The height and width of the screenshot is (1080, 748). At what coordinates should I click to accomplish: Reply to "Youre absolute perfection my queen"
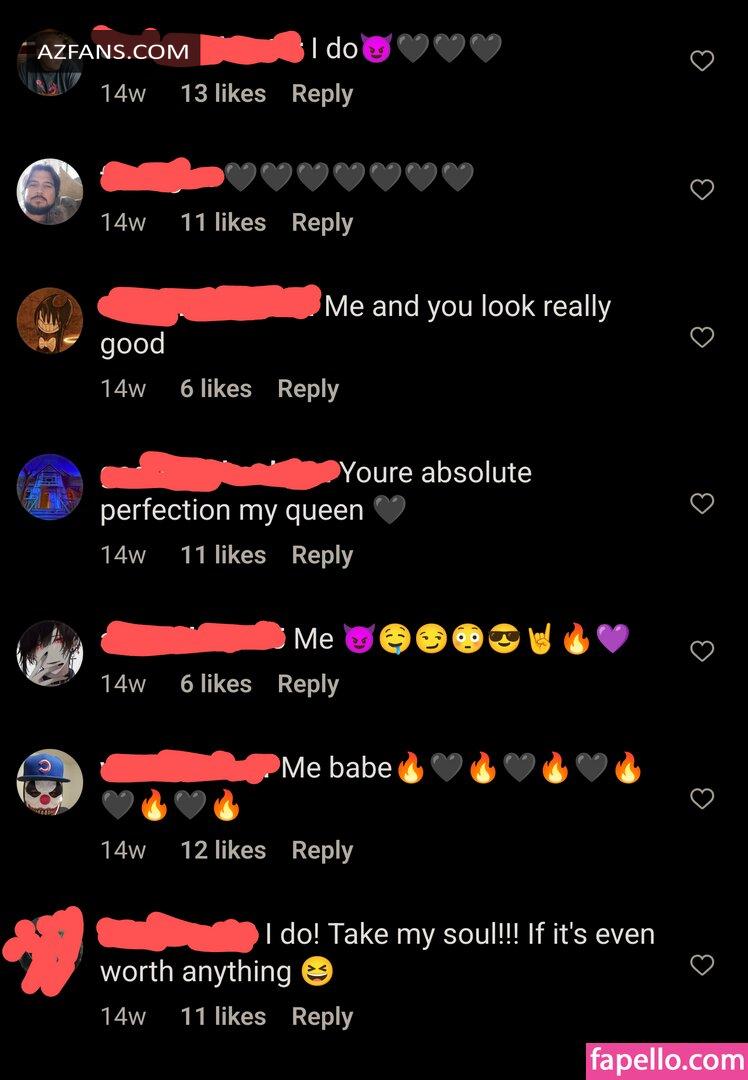[x=322, y=555]
